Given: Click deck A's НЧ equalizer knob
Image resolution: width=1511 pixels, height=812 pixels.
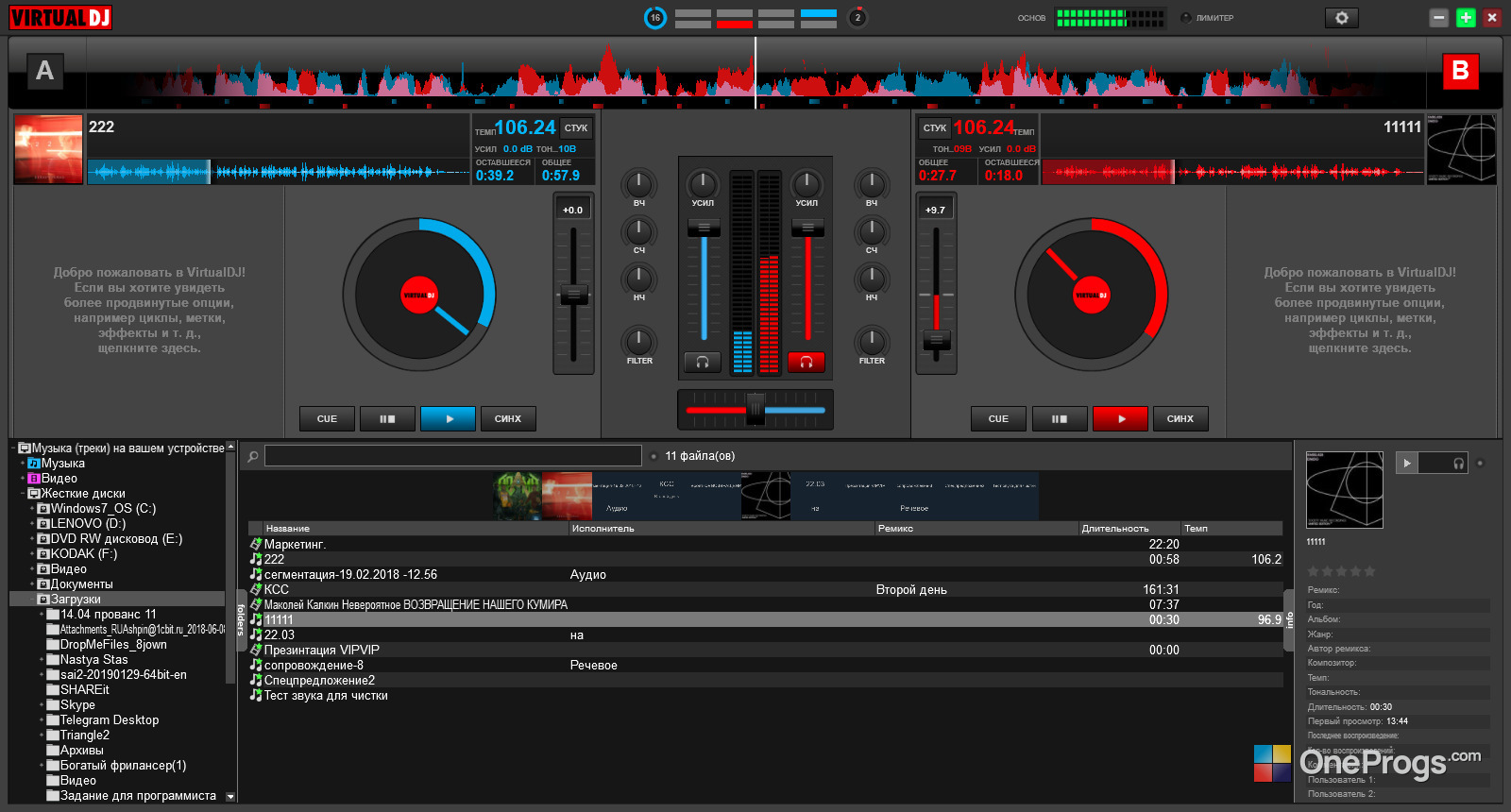Looking at the screenshot, I should click(x=639, y=278).
